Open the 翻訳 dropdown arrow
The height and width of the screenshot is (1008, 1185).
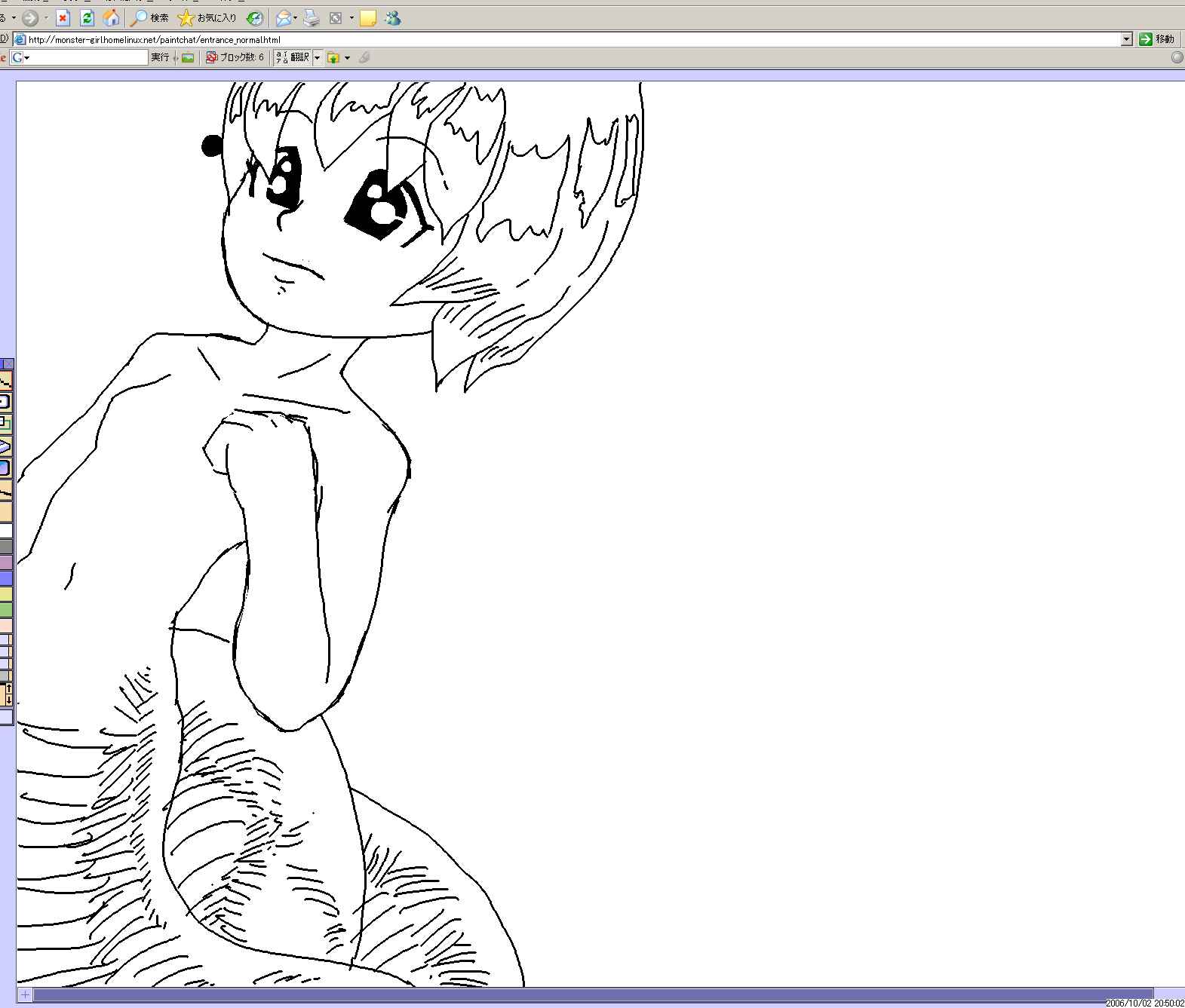tap(318, 57)
